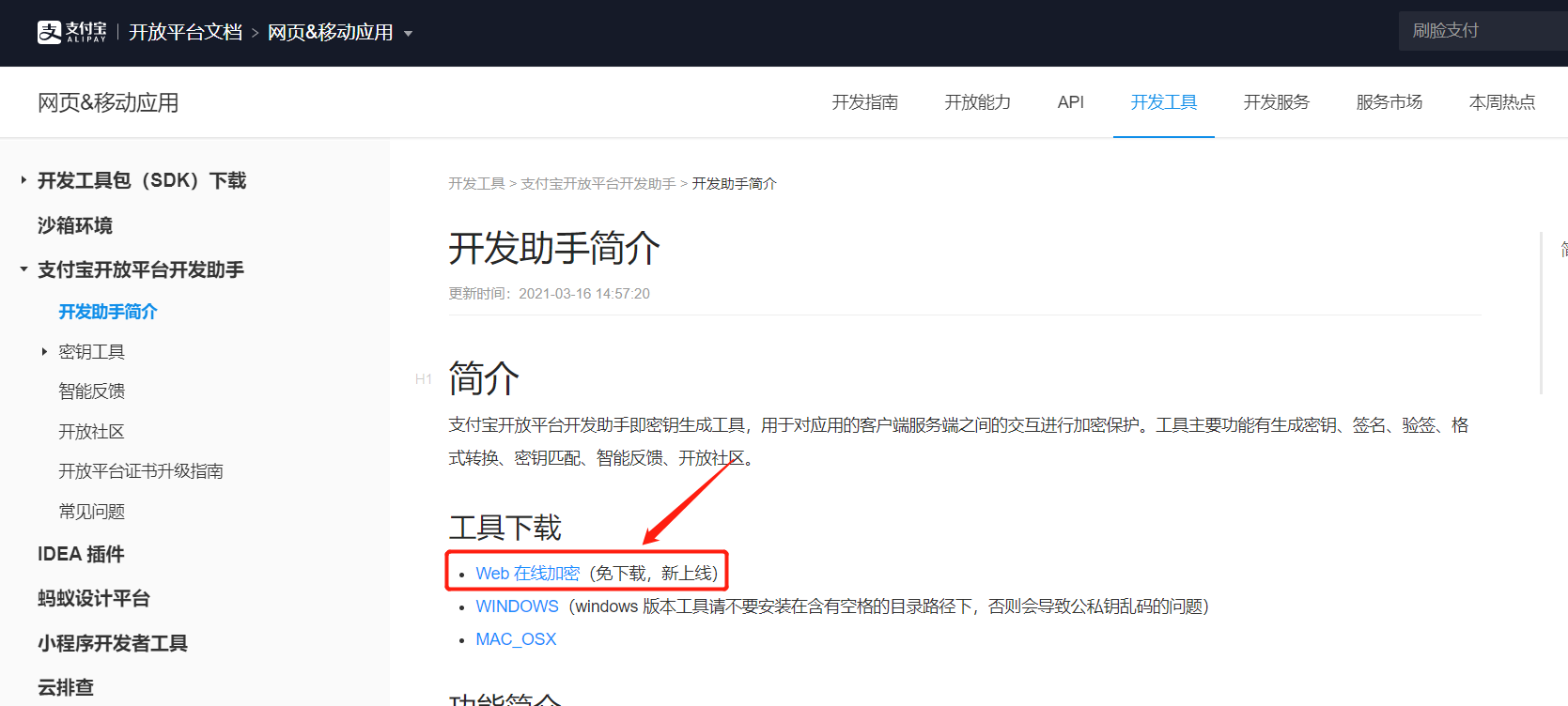Click the page title 开发助手简介
1568x706 pixels.
tap(554, 249)
